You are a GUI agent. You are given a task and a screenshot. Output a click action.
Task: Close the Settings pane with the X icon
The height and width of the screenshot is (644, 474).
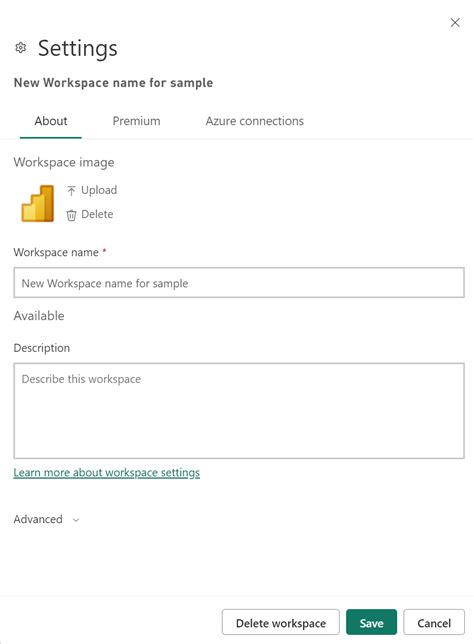(x=455, y=23)
